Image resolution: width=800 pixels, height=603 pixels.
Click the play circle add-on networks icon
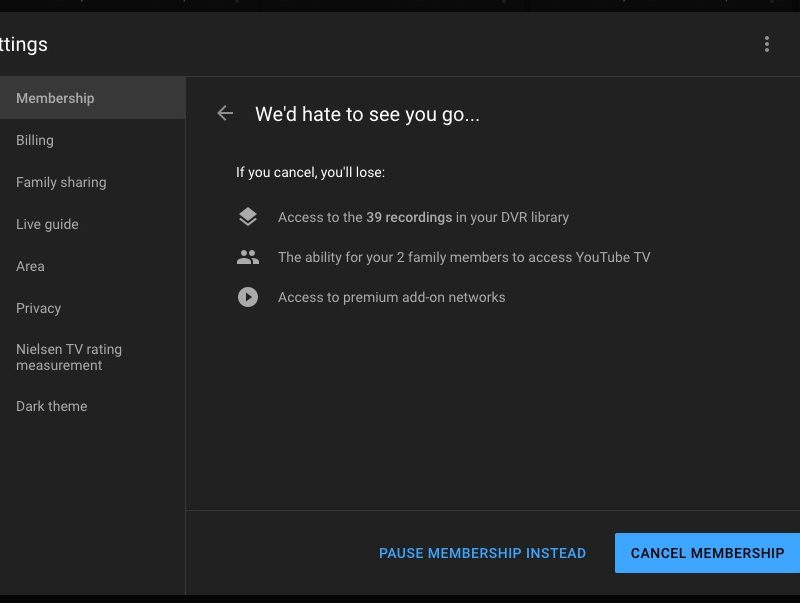(248, 297)
